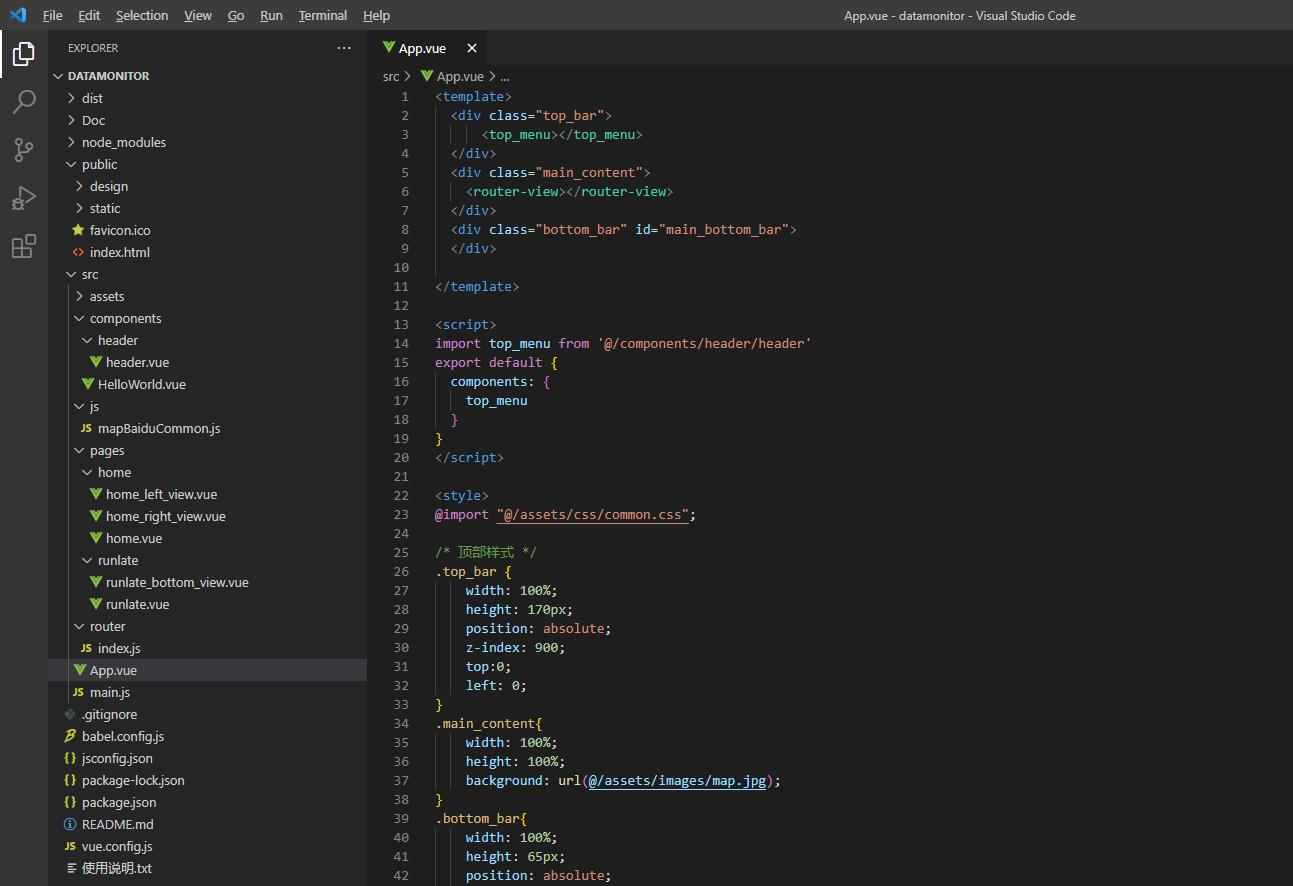Expand the assets folder
Image resolution: width=1293 pixels, height=886 pixels.
107,296
